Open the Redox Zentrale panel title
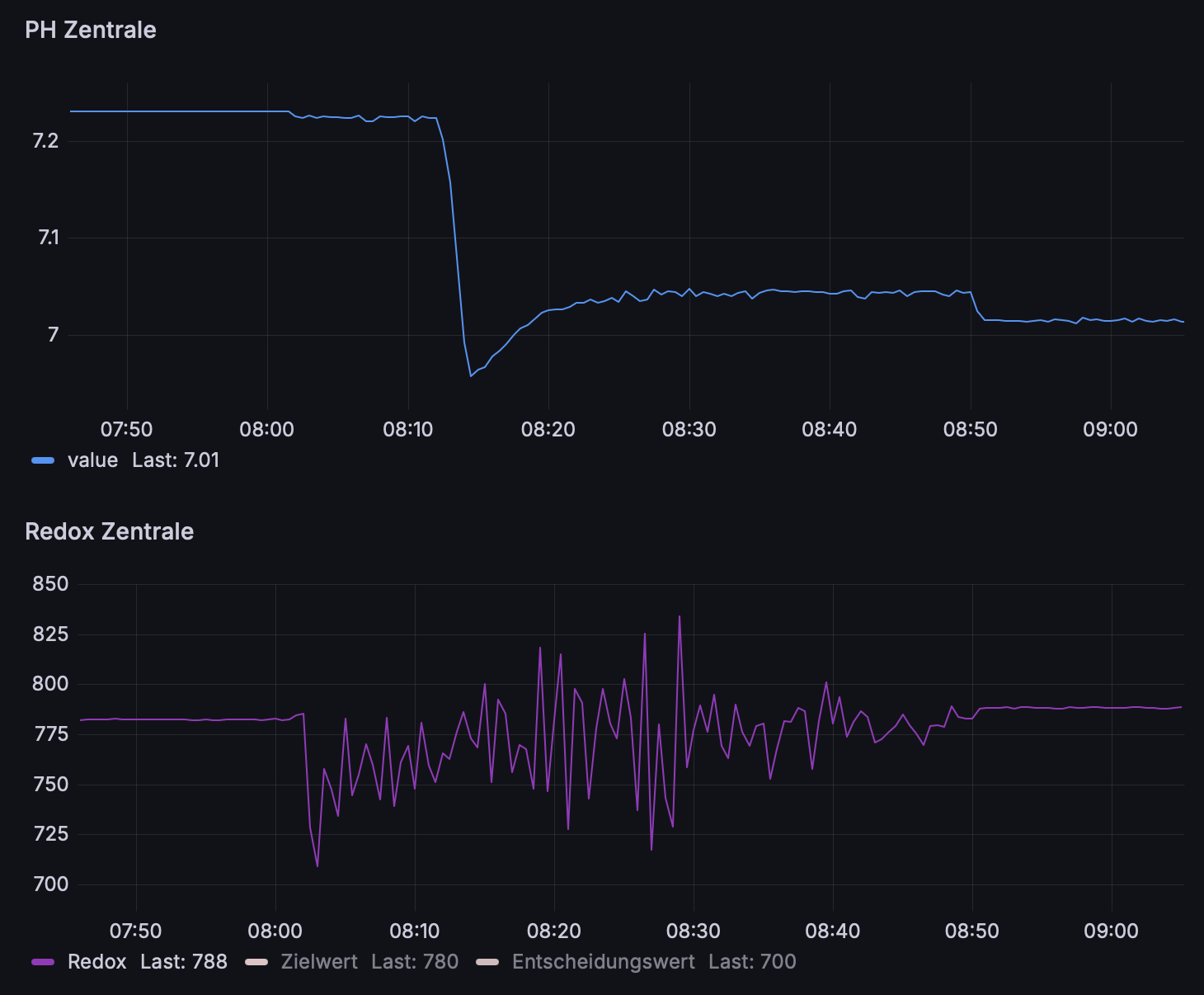Screen dimensions: 1204x995 click(x=110, y=531)
